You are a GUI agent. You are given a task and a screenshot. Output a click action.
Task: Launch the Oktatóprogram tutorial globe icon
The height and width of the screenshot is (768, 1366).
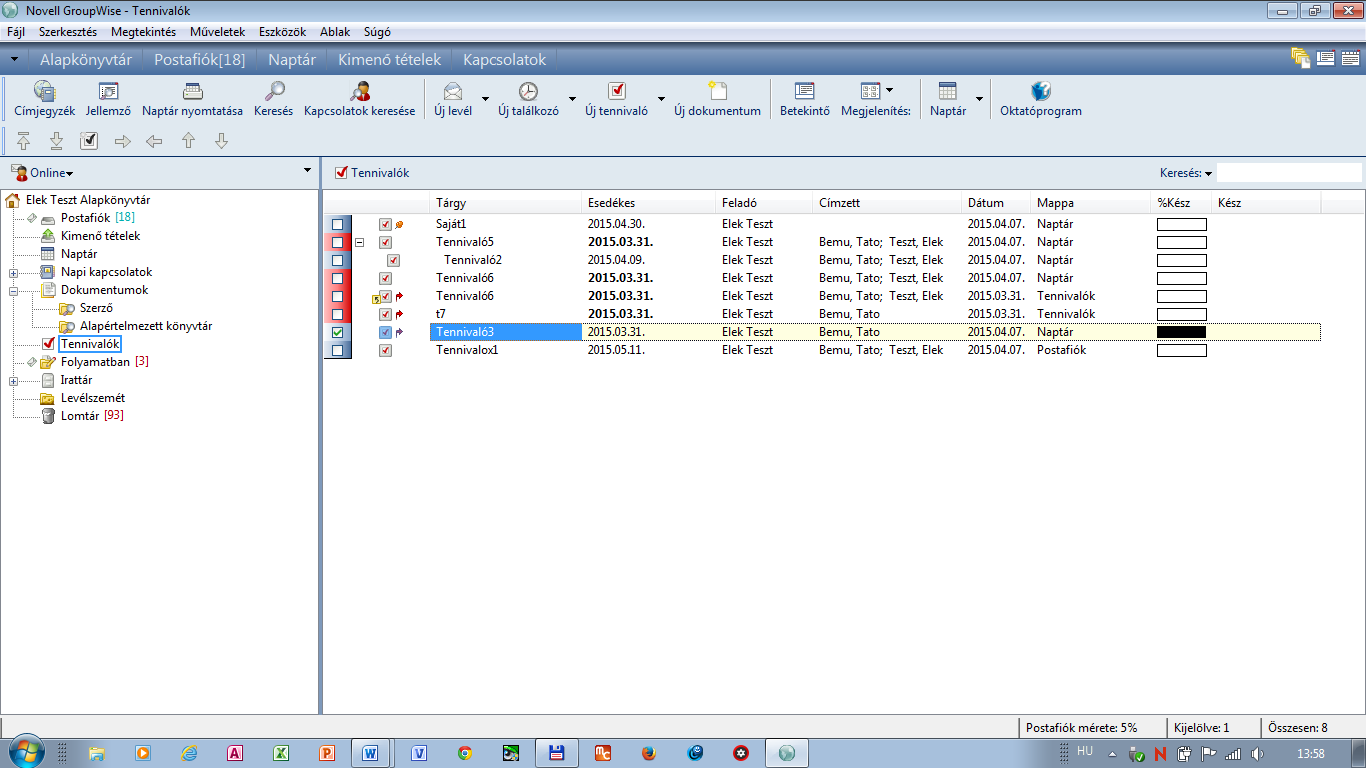tap(1041, 91)
